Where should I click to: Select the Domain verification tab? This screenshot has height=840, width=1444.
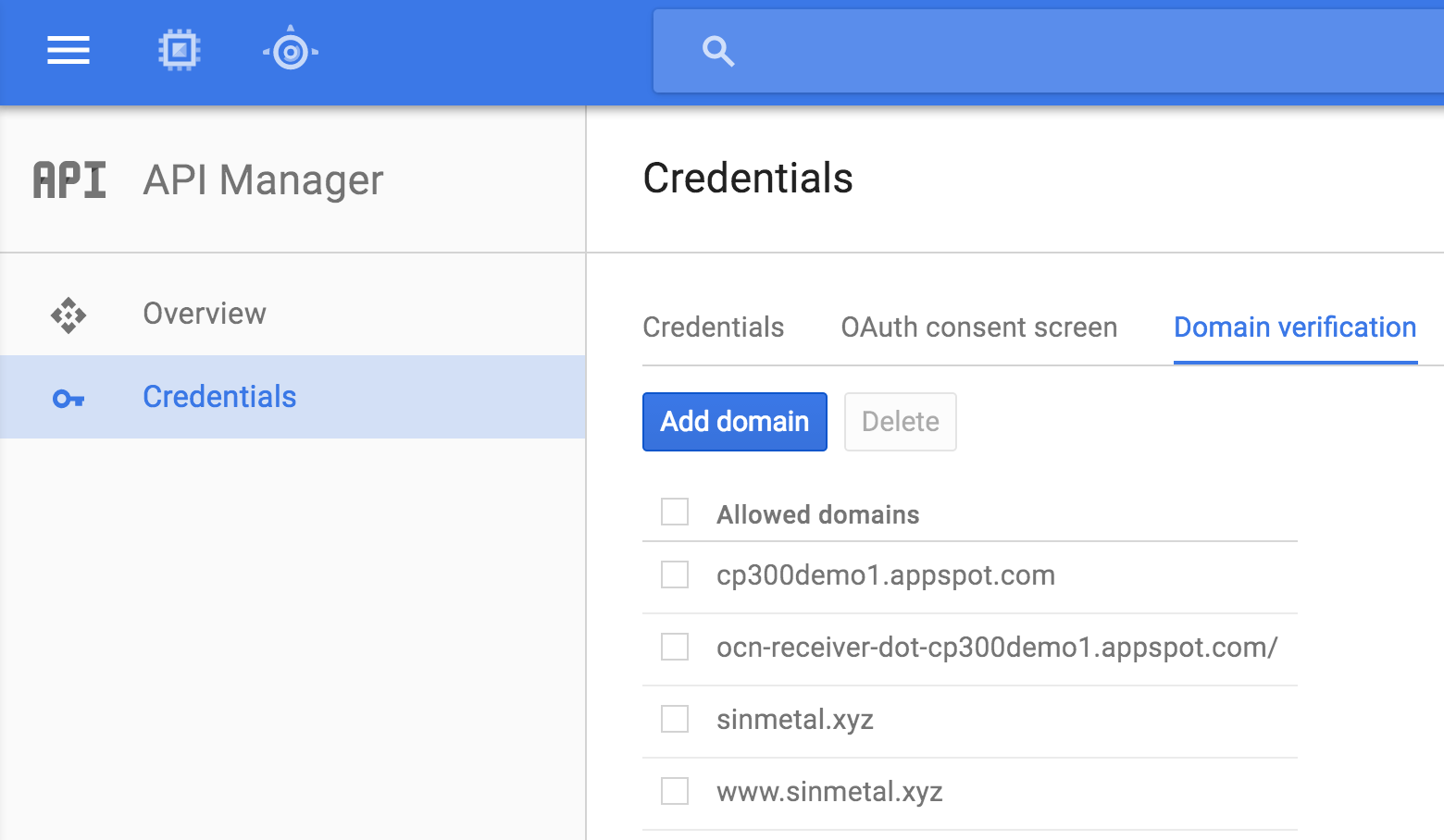coord(1294,327)
